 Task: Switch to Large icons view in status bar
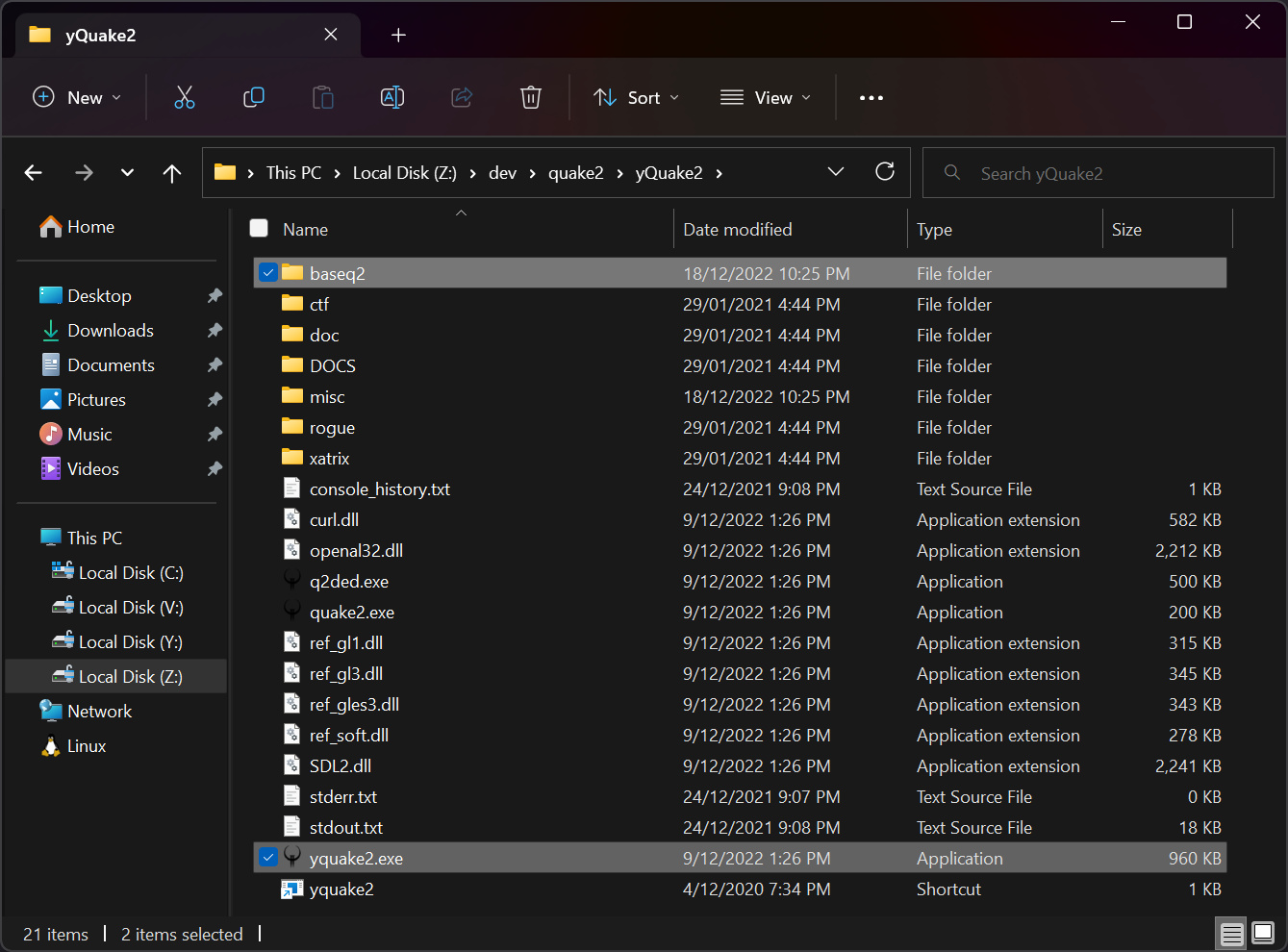pyautogui.click(x=1263, y=933)
